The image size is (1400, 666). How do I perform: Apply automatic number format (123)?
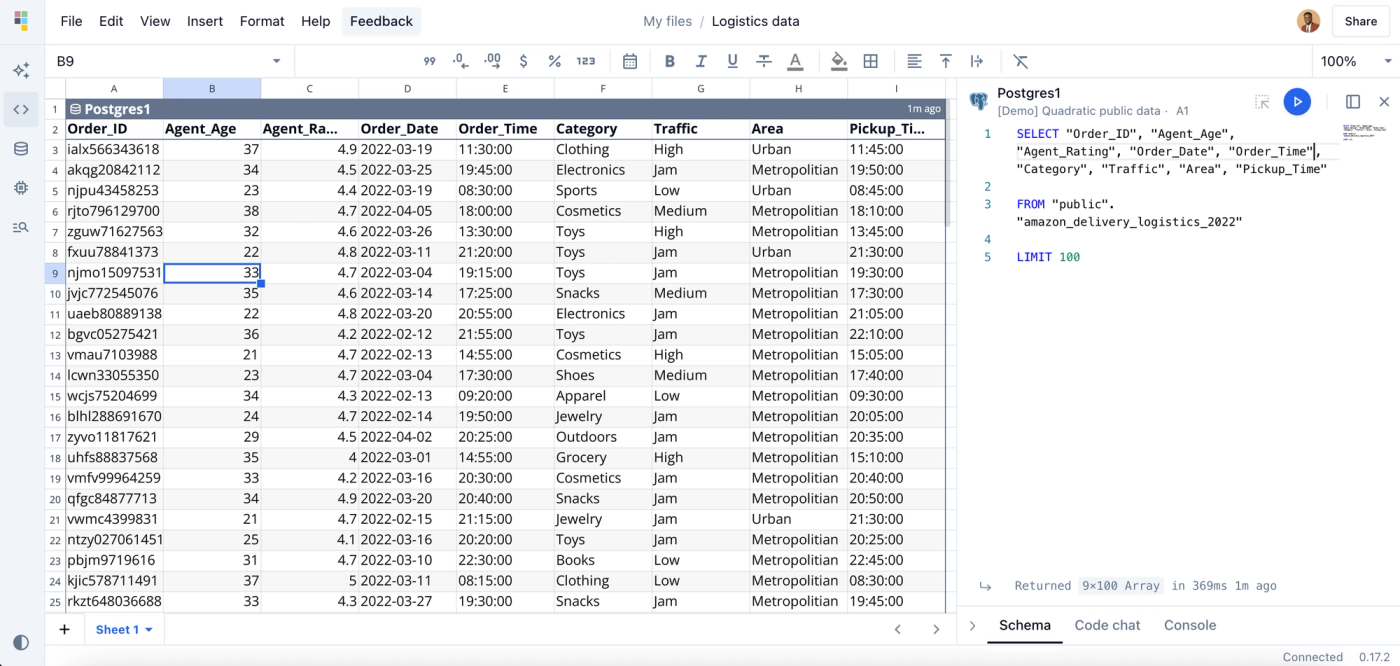coord(586,61)
